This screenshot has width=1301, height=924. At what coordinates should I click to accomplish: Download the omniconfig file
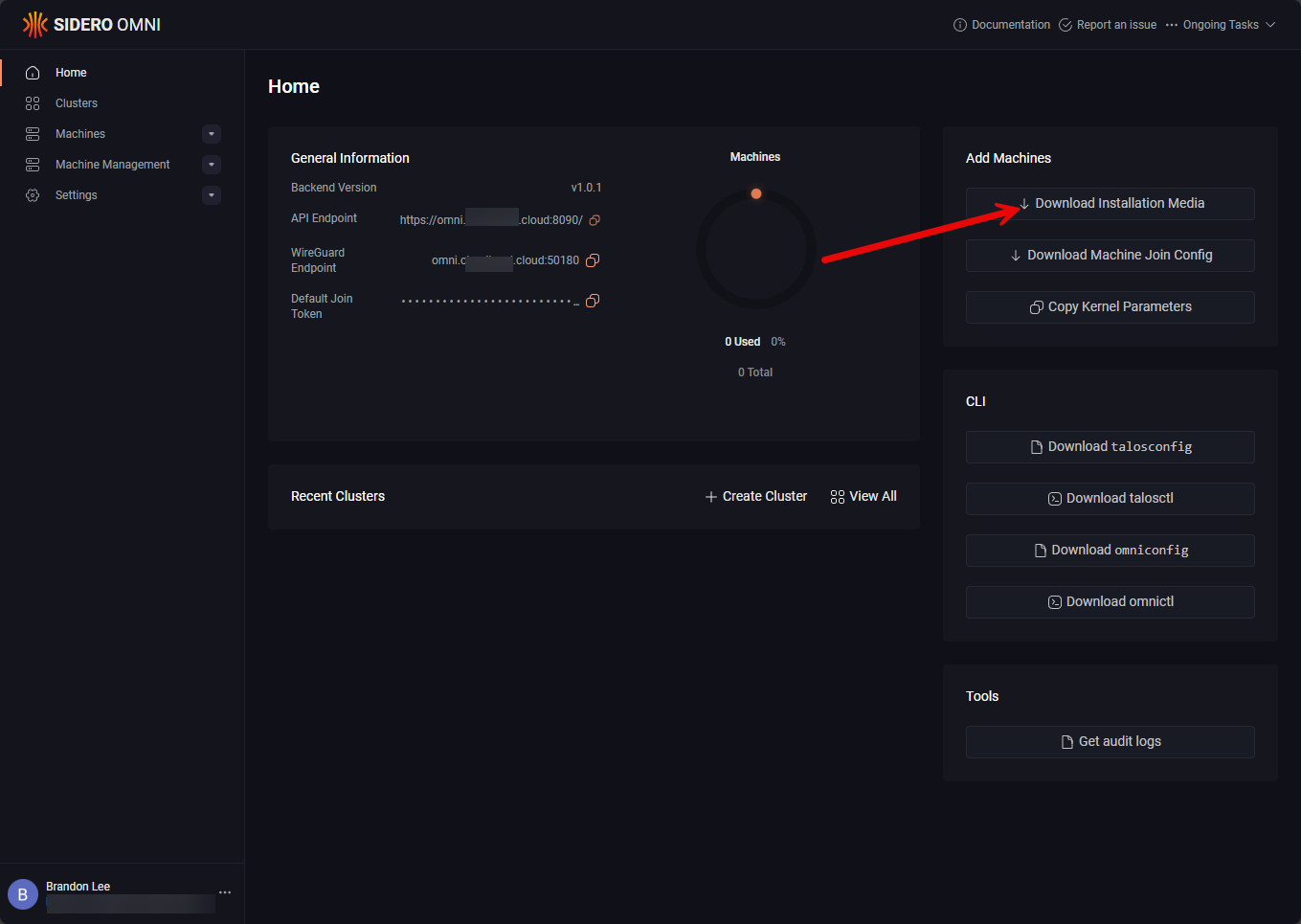click(x=1110, y=551)
